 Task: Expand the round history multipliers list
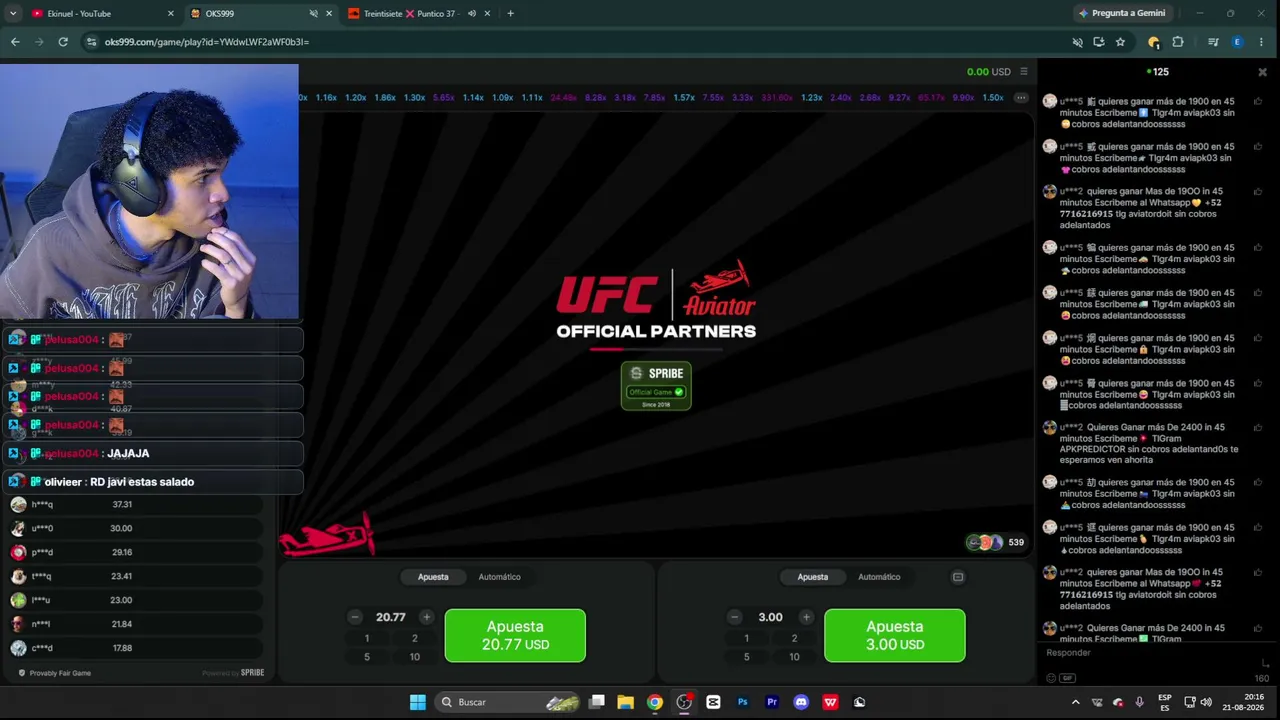(x=1021, y=98)
